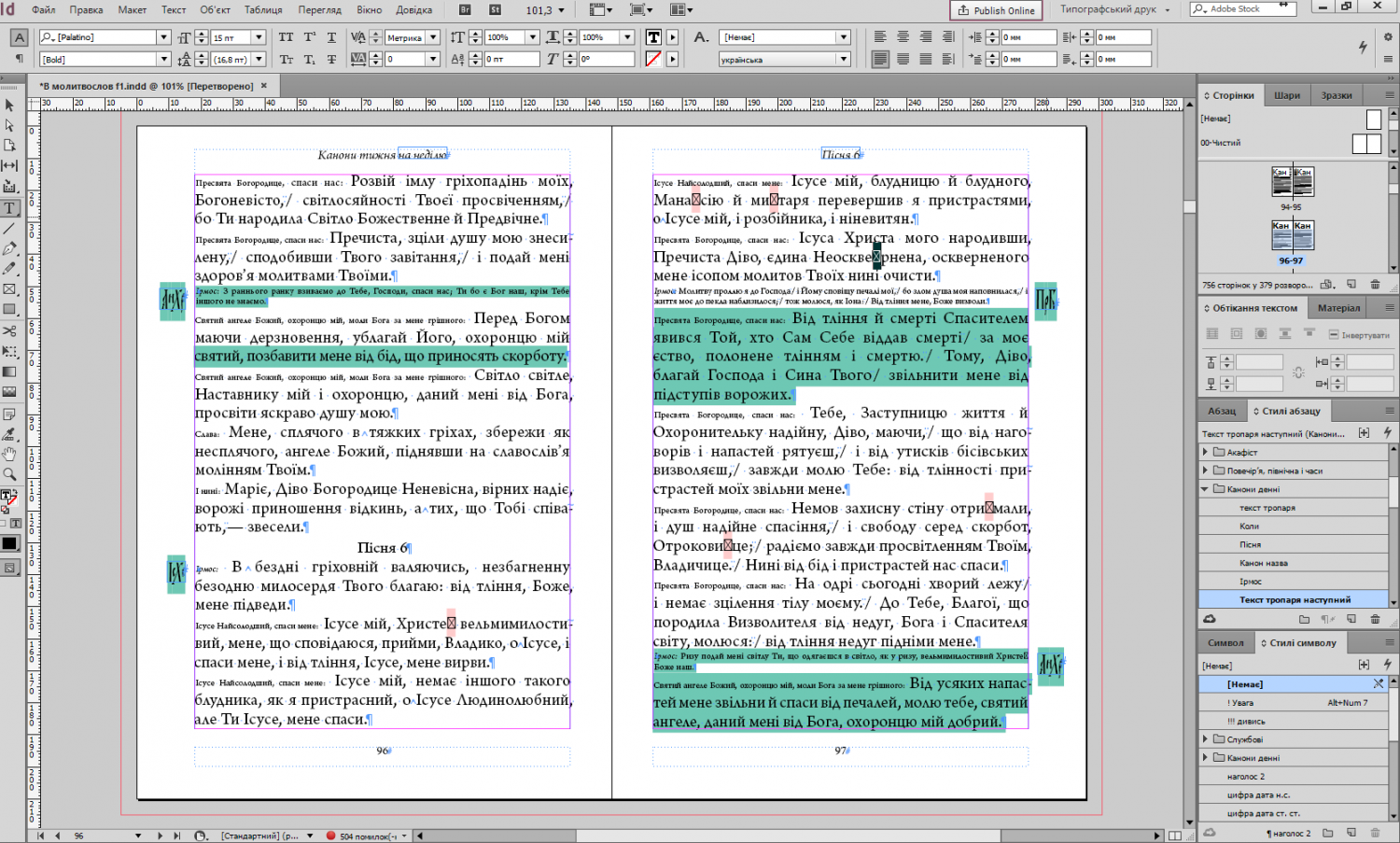Viewport: 1400px width, 843px height.
Task: Apply Superscript formatting
Action: pos(309,37)
